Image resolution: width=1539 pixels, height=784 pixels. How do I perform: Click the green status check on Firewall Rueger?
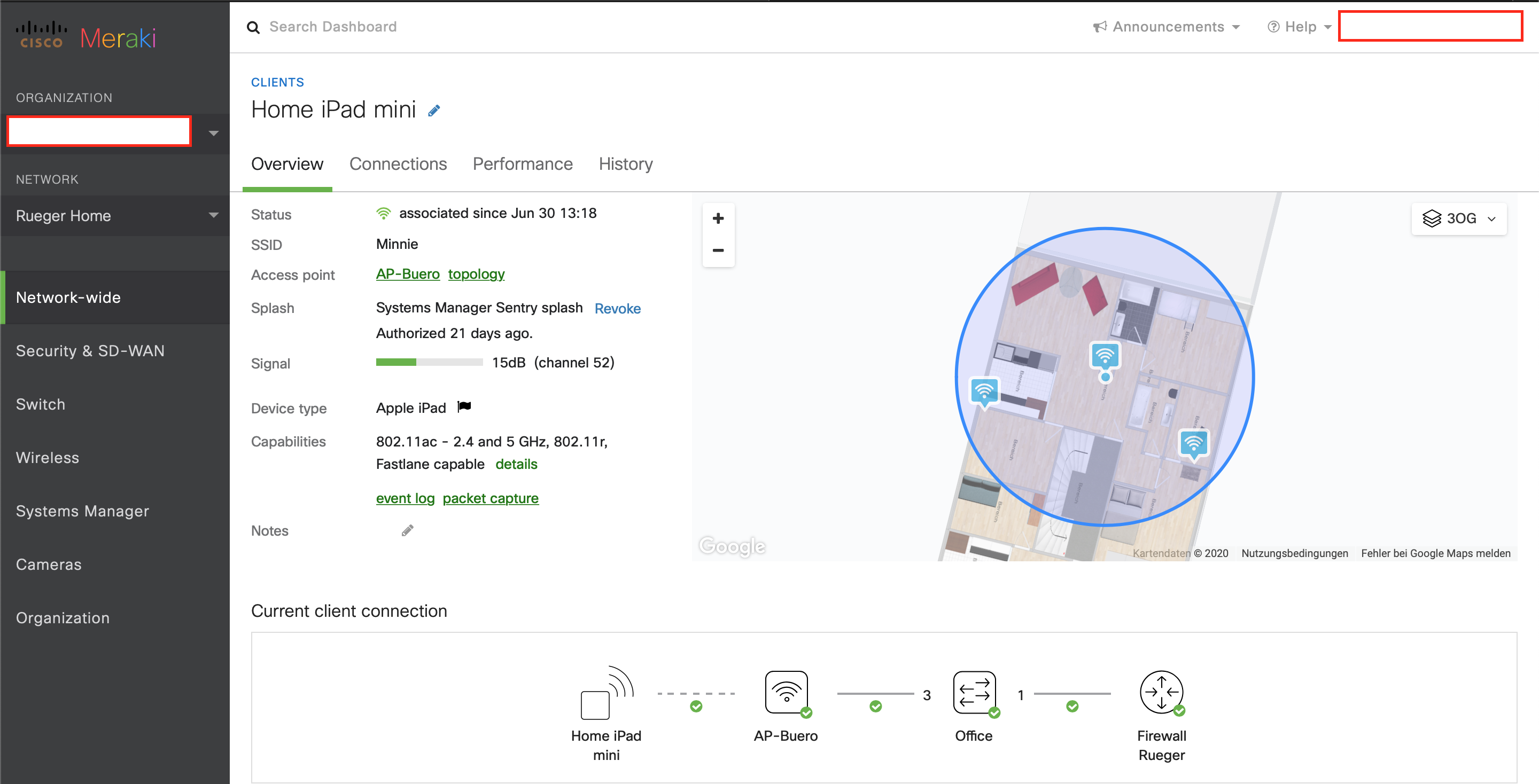[1180, 710]
